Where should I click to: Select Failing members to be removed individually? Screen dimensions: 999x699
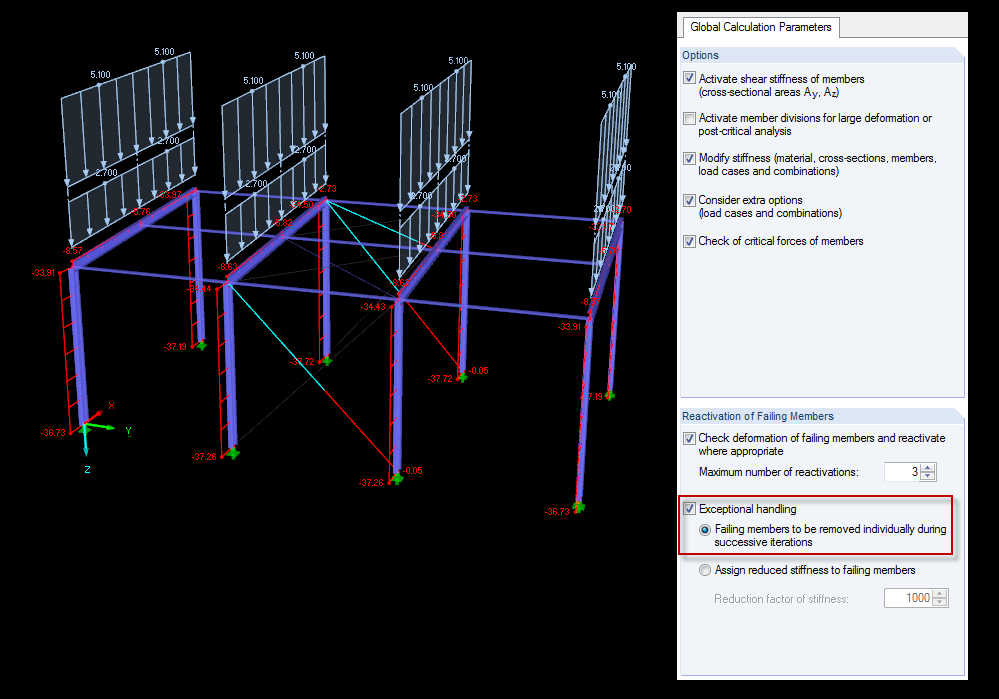[x=705, y=530]
